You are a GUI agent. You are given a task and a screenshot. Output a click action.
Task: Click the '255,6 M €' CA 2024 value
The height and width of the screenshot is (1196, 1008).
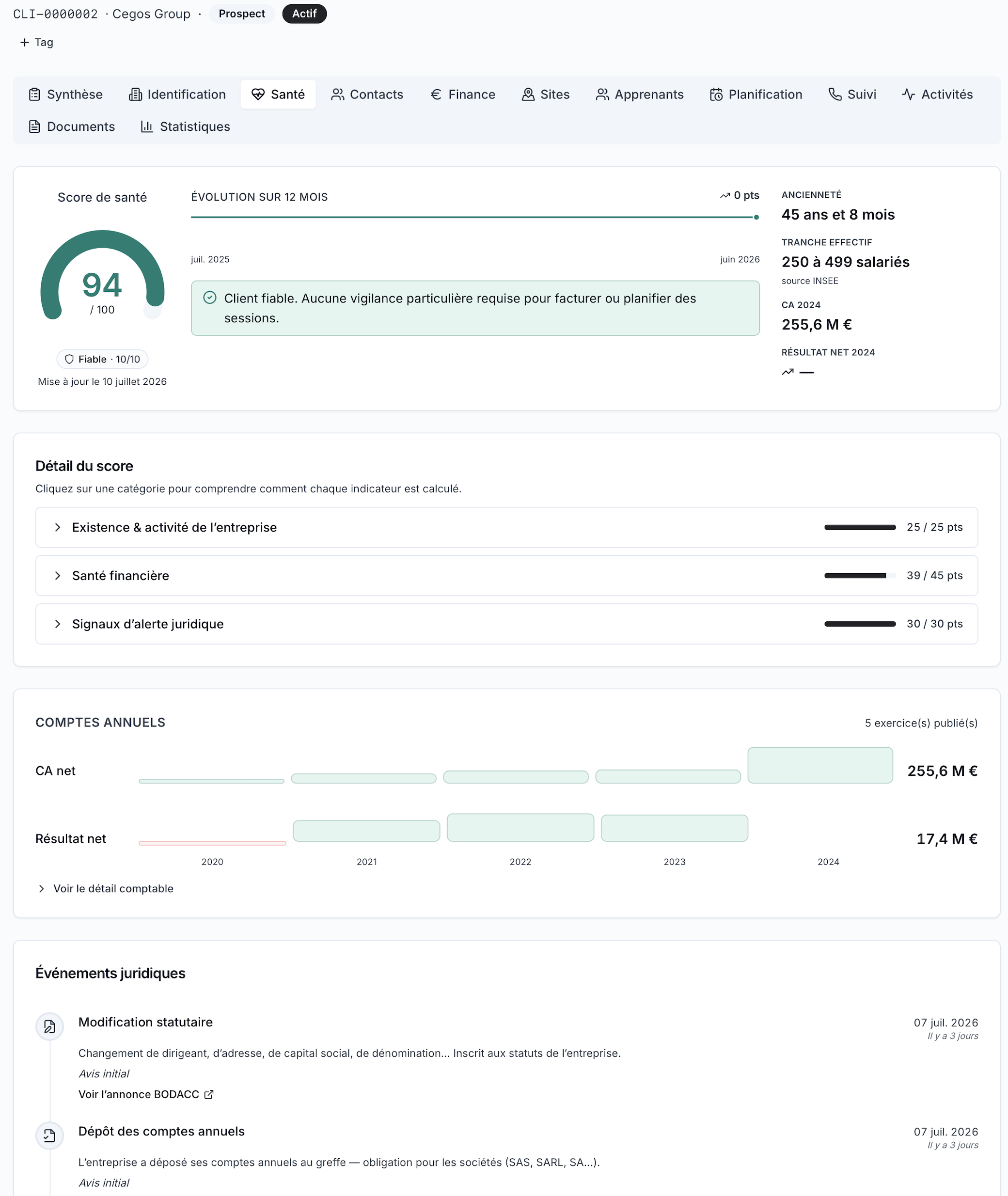[x=817, y=325]
